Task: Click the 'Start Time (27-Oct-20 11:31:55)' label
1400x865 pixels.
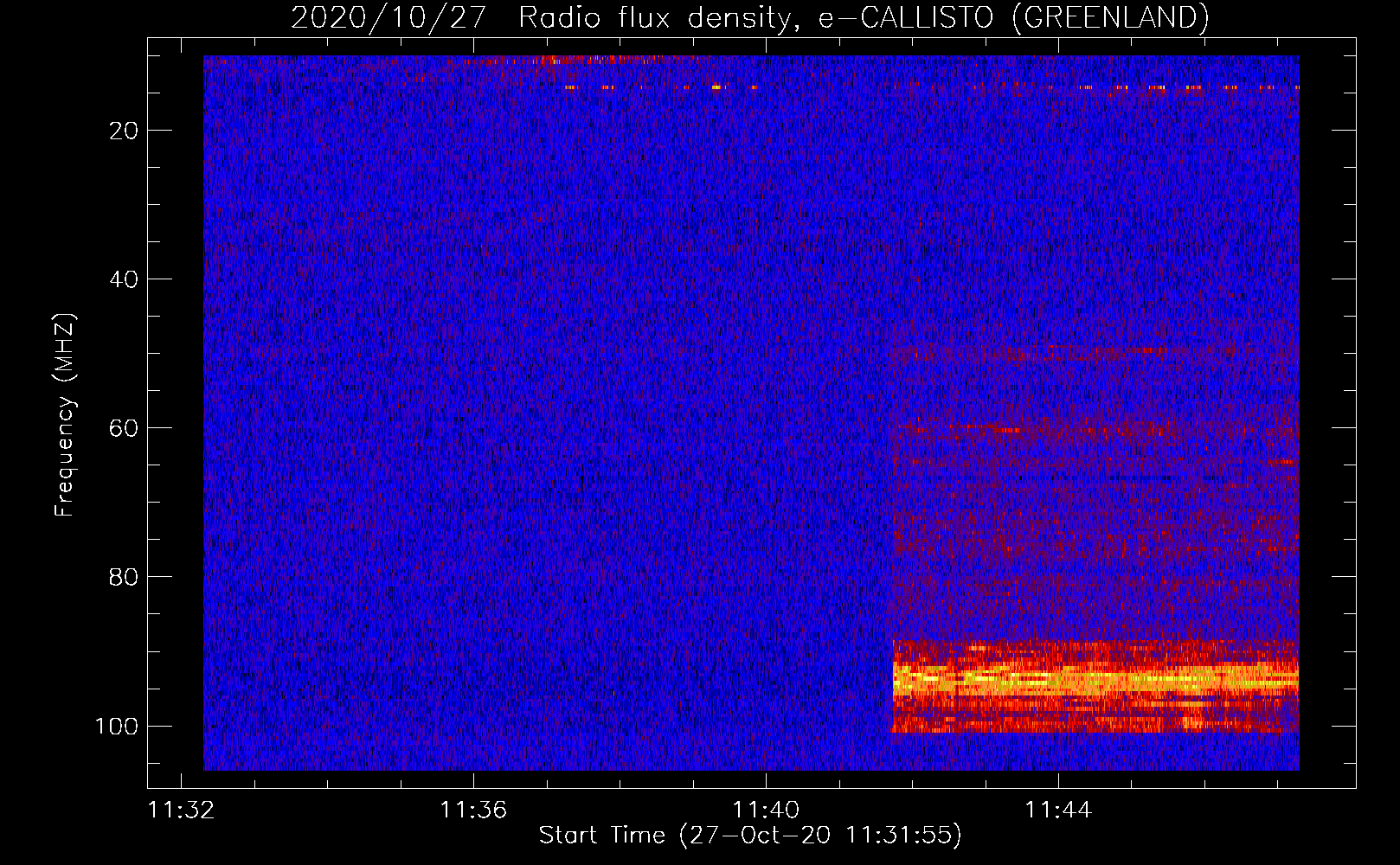Action: (750, 836)
